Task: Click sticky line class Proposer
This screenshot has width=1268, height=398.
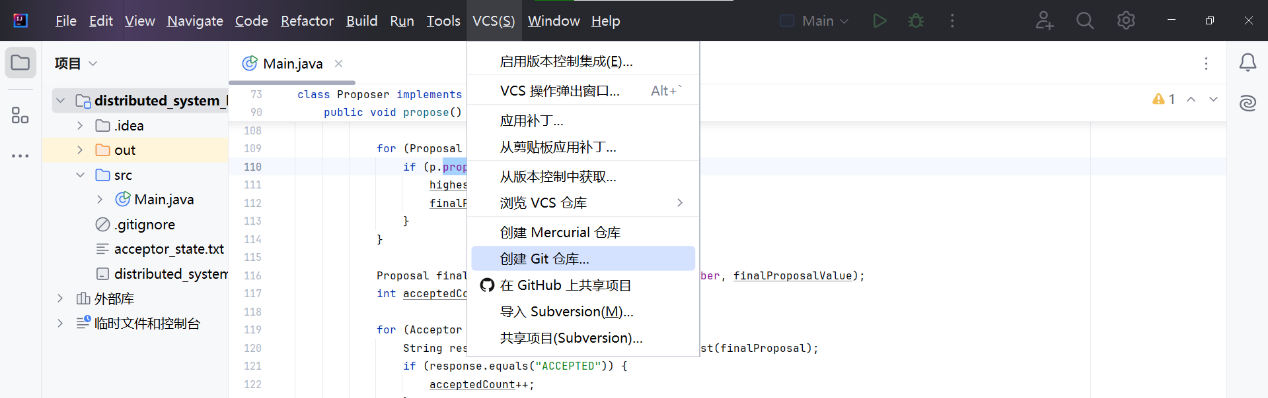Action: click(x=380, y=94)
